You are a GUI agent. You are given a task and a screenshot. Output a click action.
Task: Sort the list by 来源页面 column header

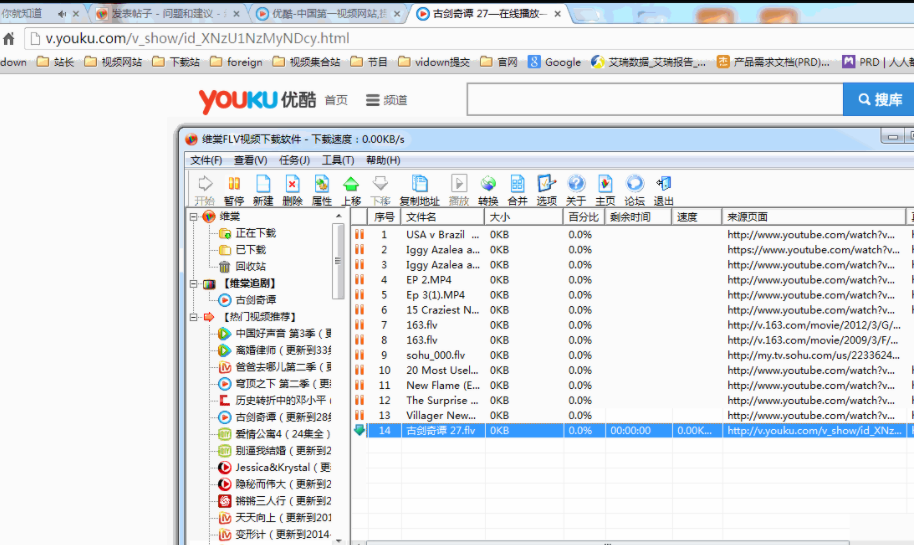click(x=814, y=217)
